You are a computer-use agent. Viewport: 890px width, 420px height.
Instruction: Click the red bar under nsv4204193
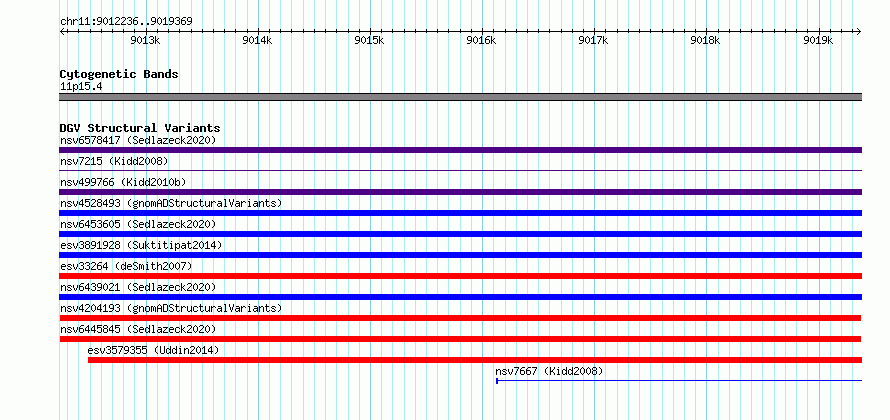coord(460,318)
